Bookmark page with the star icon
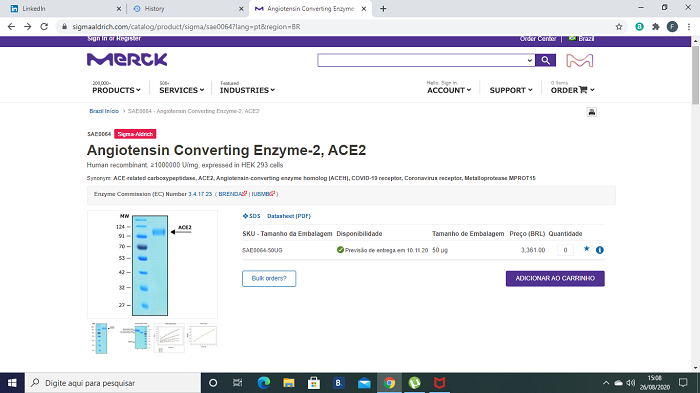Screen dimensions: 700x393 click(x=619, y=27)
